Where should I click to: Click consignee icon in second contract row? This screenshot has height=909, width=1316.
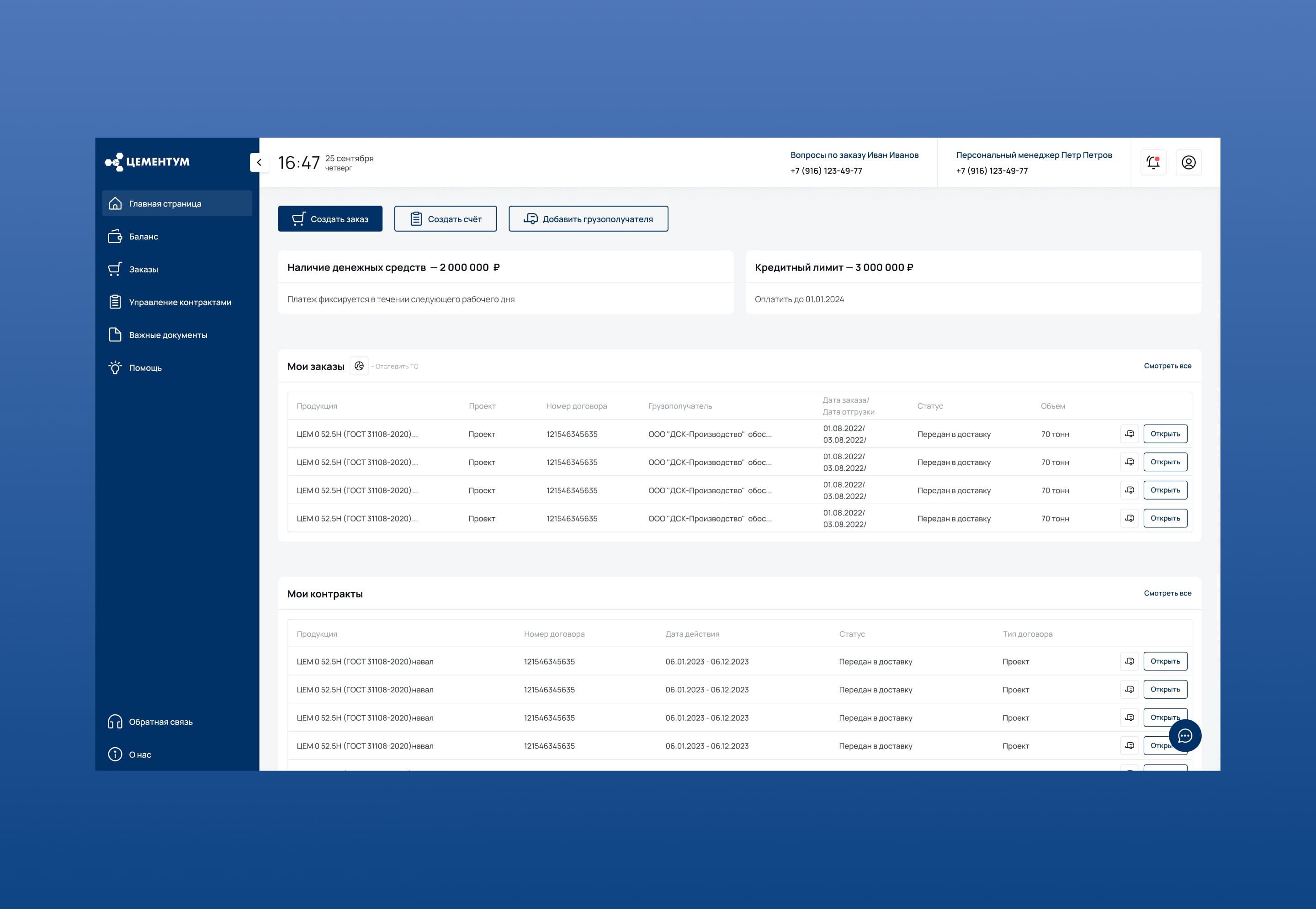tap(1130, 689)
